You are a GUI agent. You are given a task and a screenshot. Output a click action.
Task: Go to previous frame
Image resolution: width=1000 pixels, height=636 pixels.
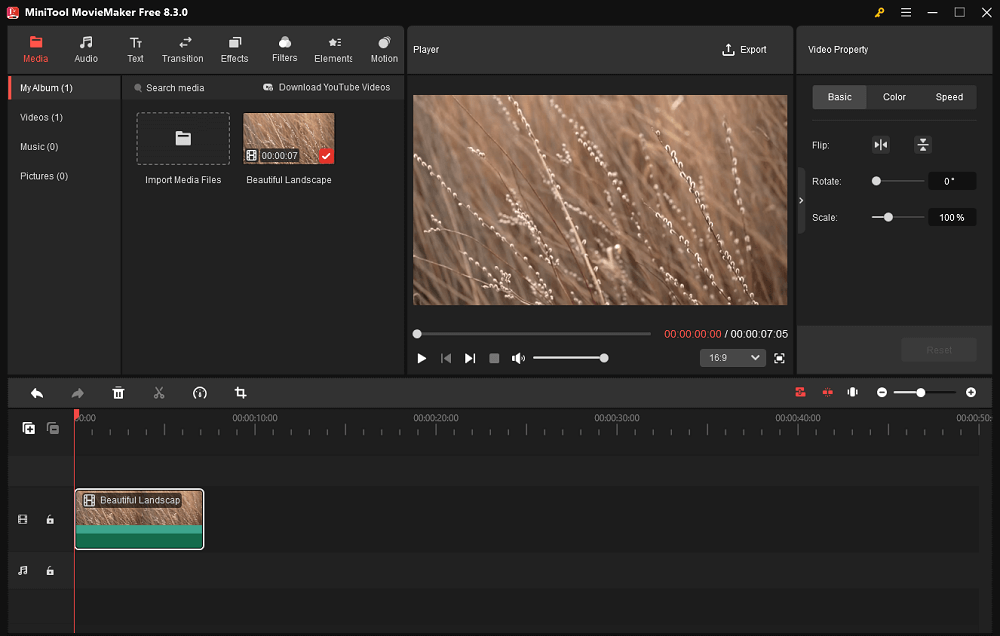coord(446,359)
